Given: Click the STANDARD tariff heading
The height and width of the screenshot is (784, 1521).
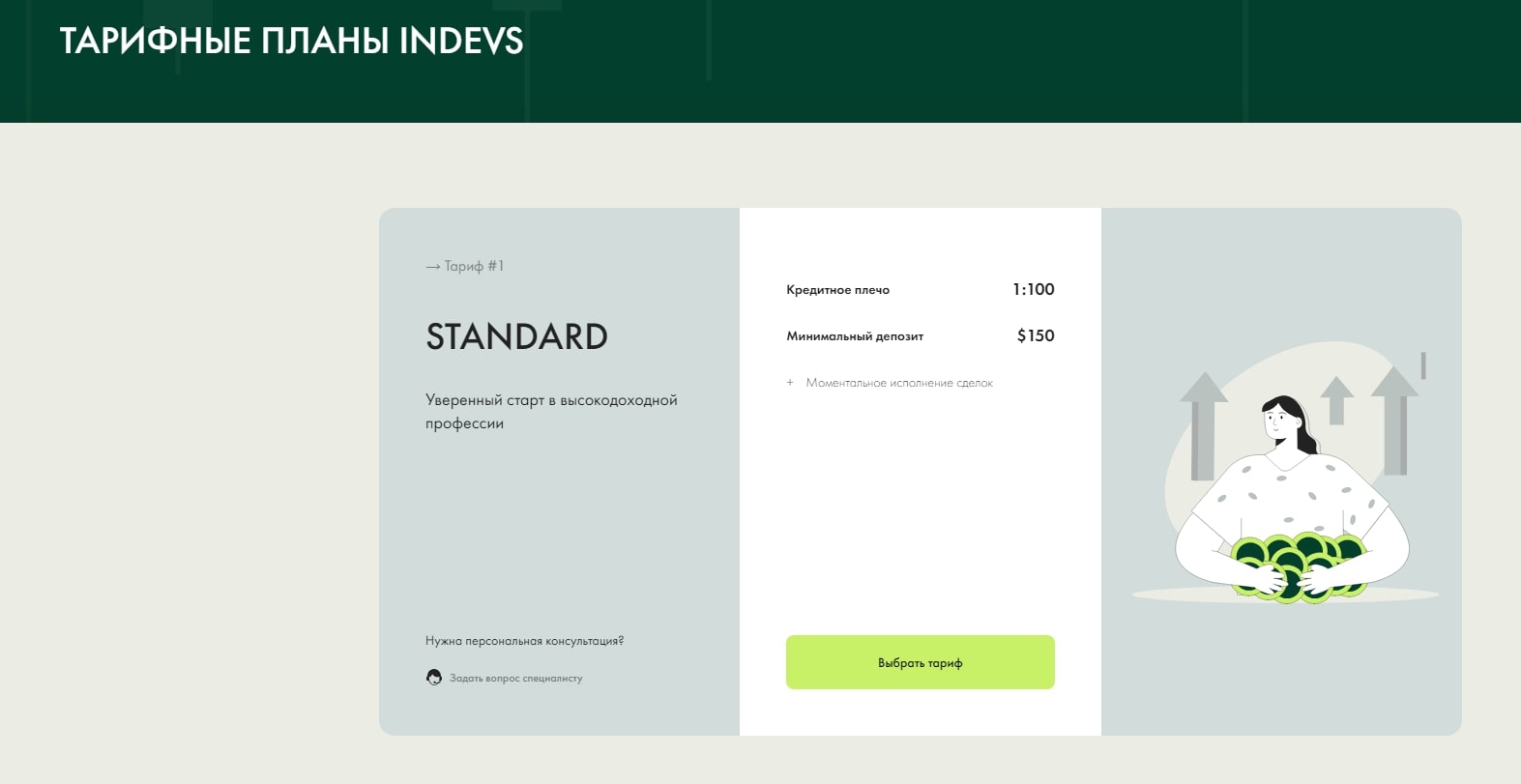Looking at the screenshot, I should click(516, 336).
